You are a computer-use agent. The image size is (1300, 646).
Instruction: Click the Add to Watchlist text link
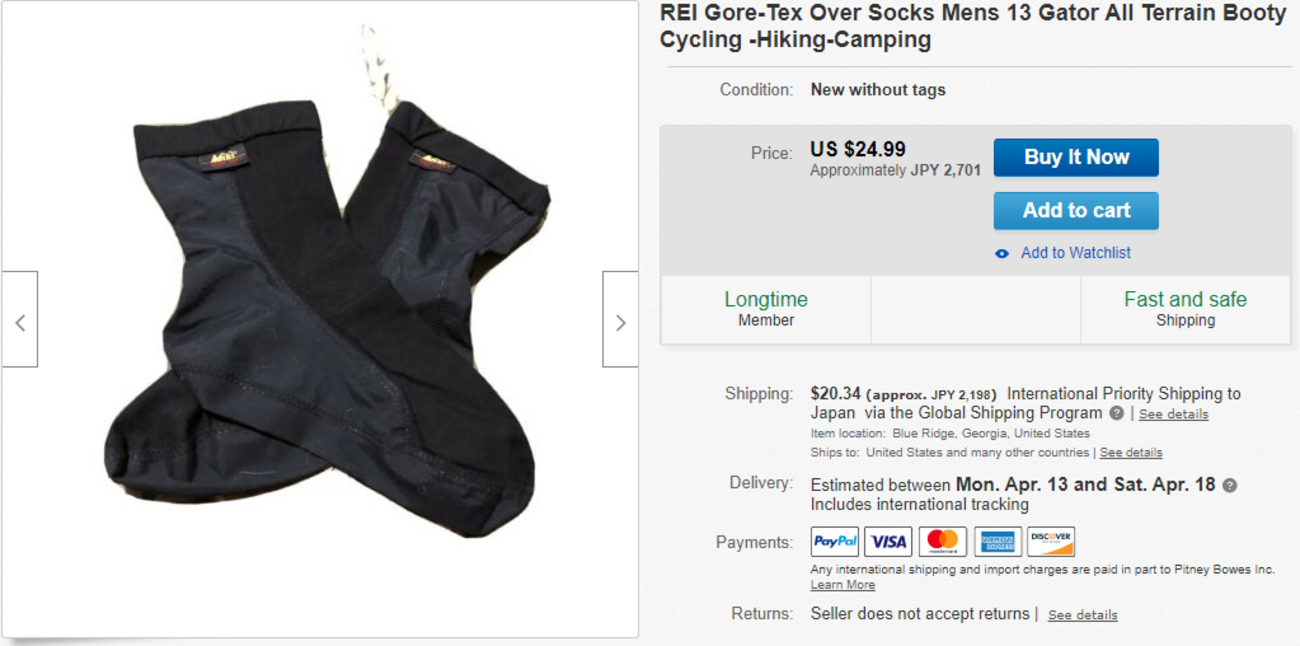(x=1075, y=253)
